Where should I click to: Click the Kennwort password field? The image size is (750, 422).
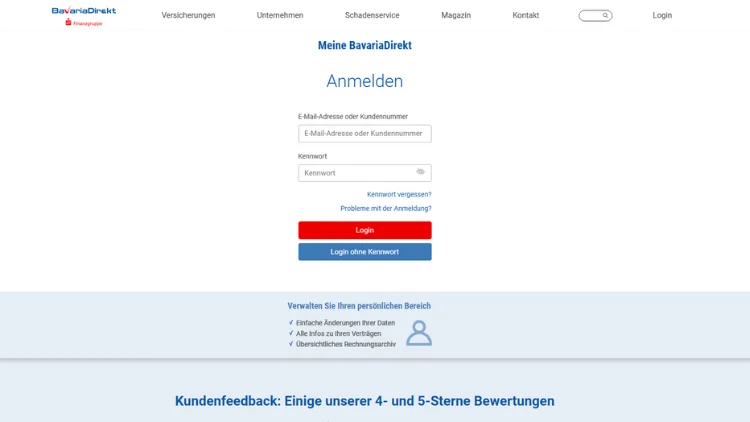tap(364, 173)
